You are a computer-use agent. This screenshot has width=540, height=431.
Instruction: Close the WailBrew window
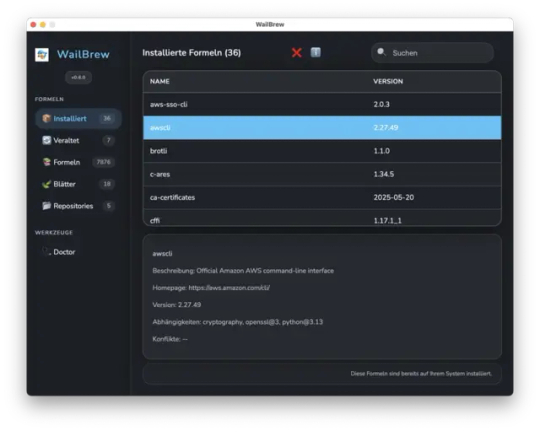pyautogui.click(x=33, y=24)
